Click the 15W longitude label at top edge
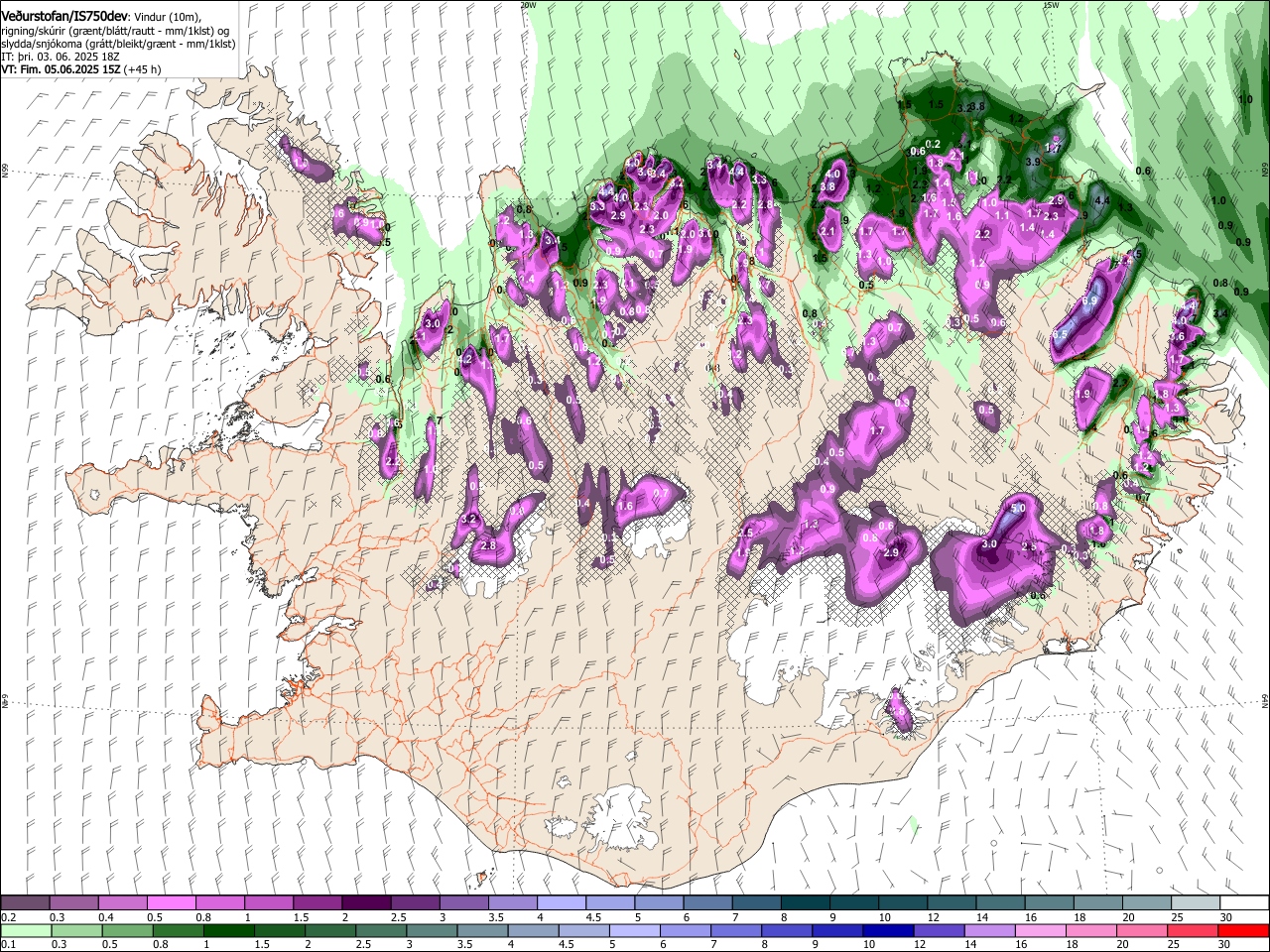The image size is (1270, 952). point(1054,4)
